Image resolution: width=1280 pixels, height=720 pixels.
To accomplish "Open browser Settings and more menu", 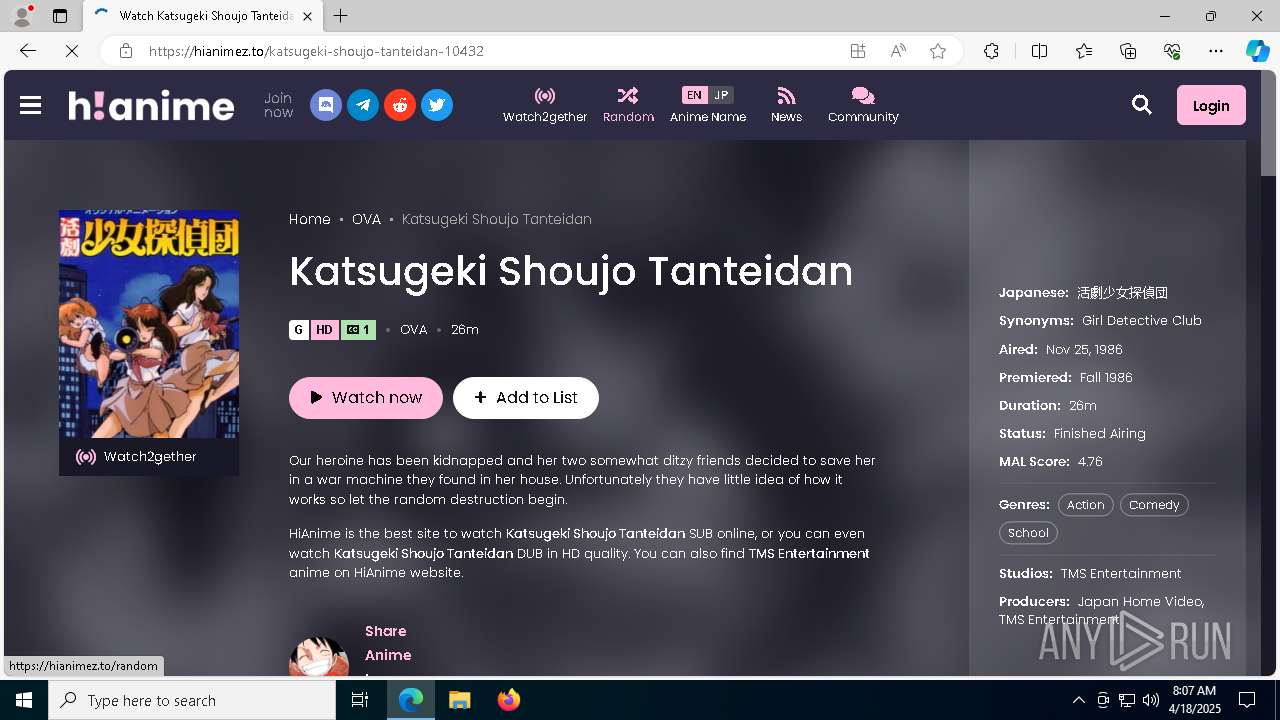I will click(x=1216, y=51).
